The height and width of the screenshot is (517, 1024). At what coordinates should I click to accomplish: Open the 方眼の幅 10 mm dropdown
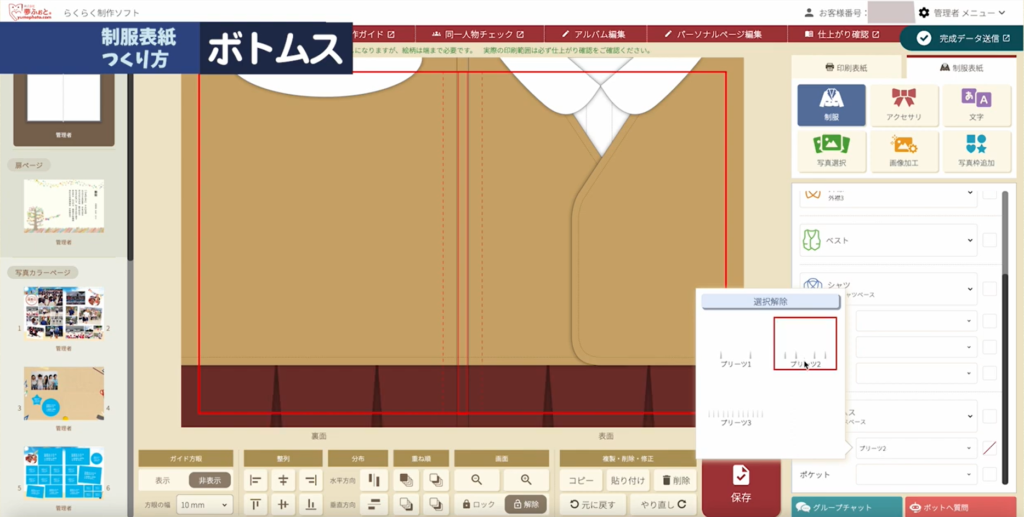[204, 505]
